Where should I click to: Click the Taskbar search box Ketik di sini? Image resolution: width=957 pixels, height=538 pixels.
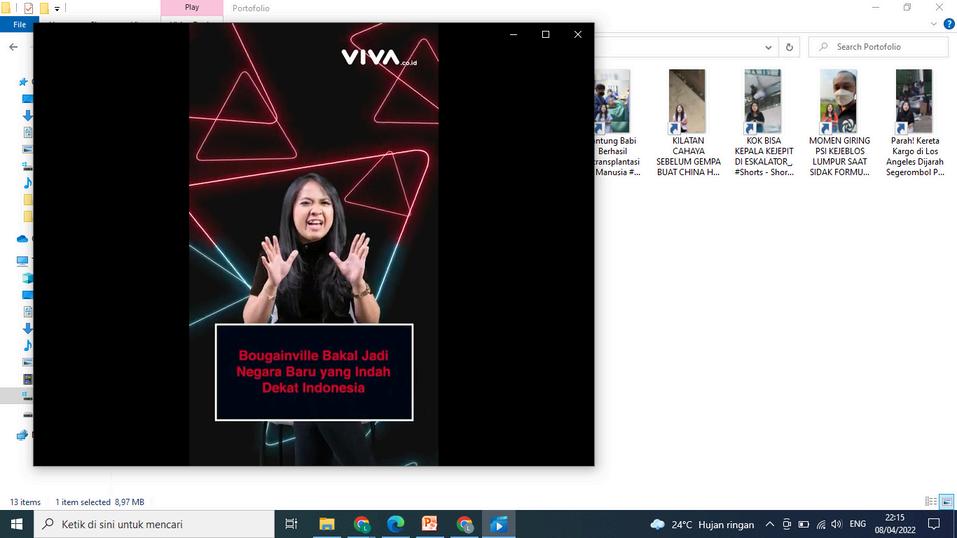click(x=154, y=524)
